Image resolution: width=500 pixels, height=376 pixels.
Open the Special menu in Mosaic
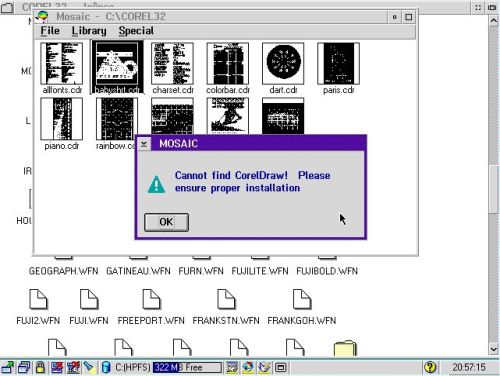pyautogui.click(x=136, y=31)
